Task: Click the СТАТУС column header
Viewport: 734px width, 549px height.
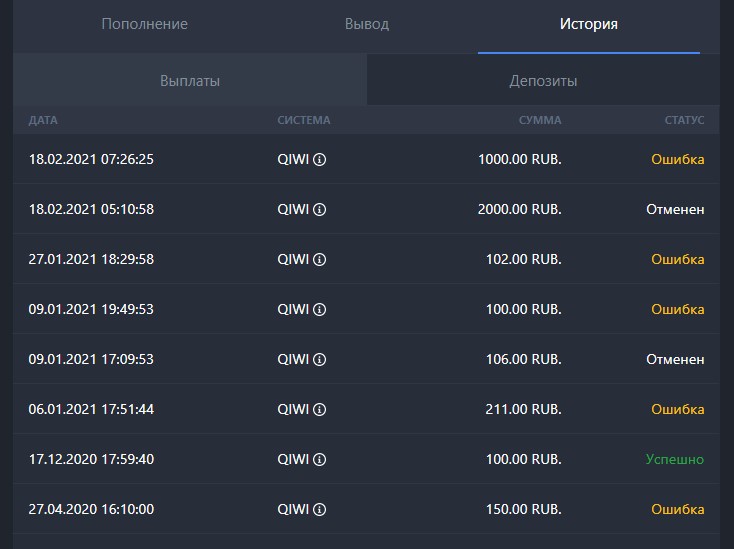Action: [684, 120]
